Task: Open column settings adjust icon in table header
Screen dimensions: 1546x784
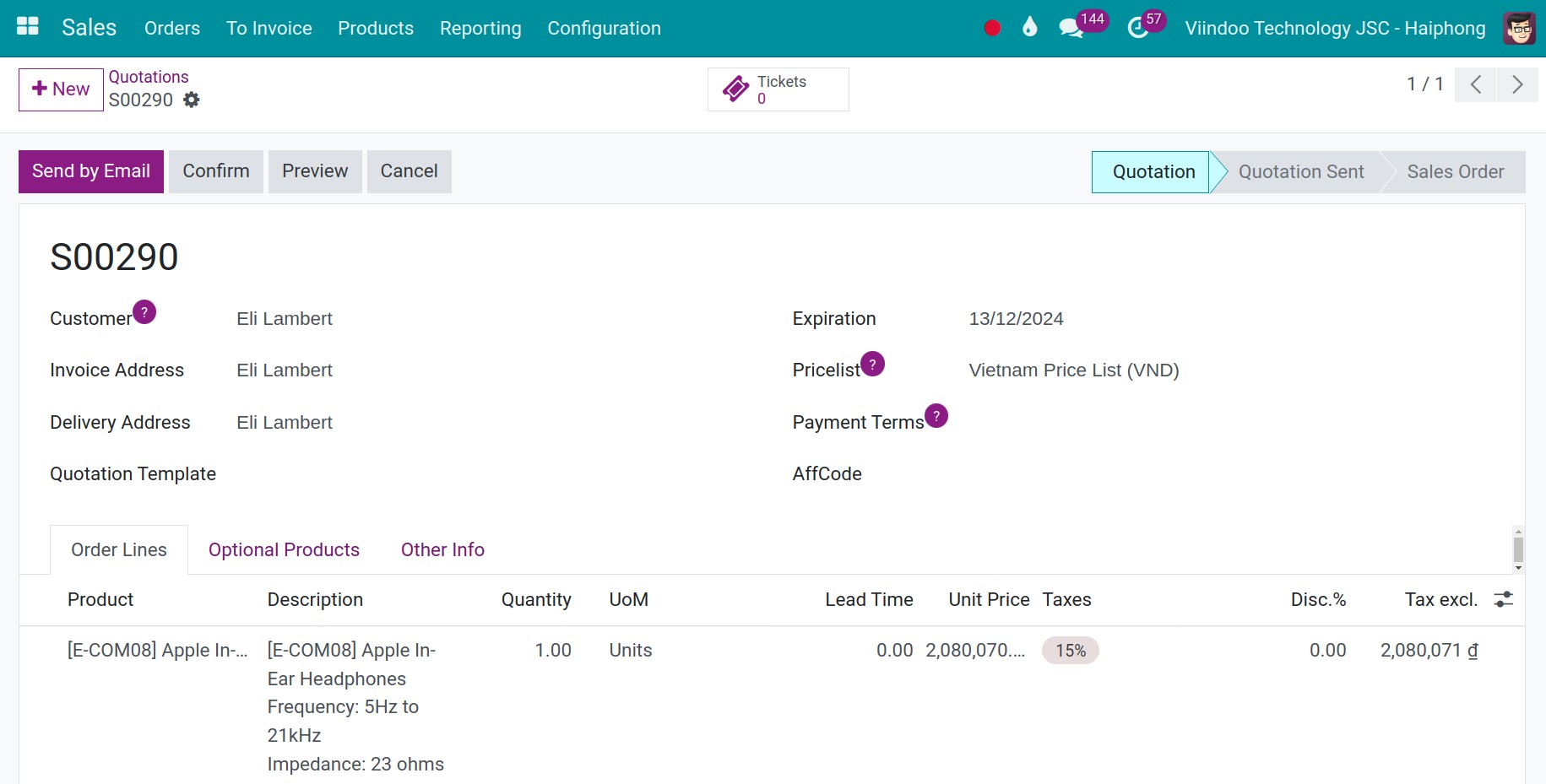Action: [1503, 599]
